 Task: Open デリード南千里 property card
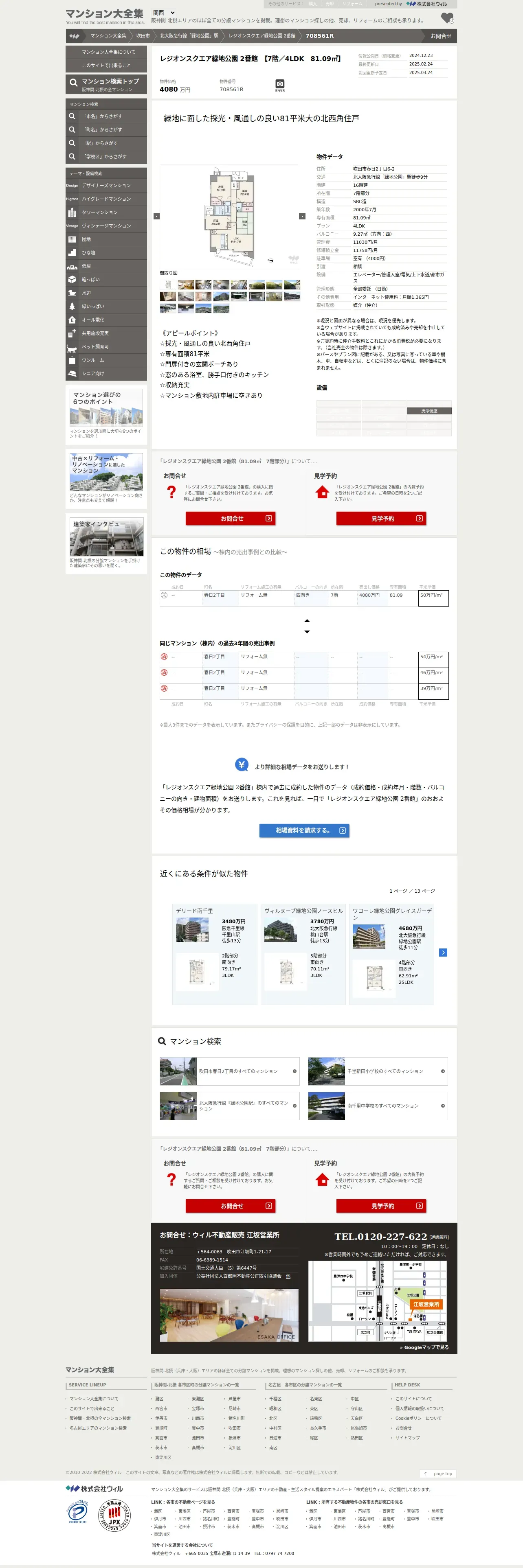pos(215,954)
